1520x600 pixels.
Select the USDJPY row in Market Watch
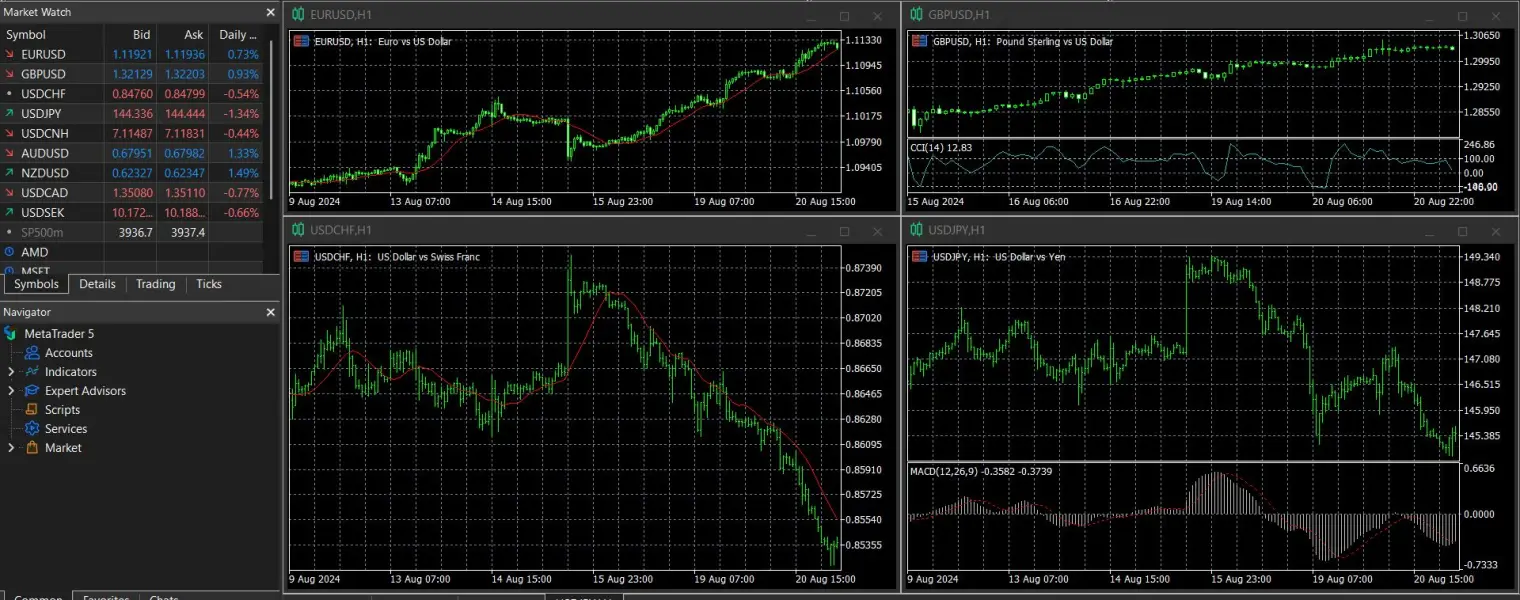[x=132, y=114]
